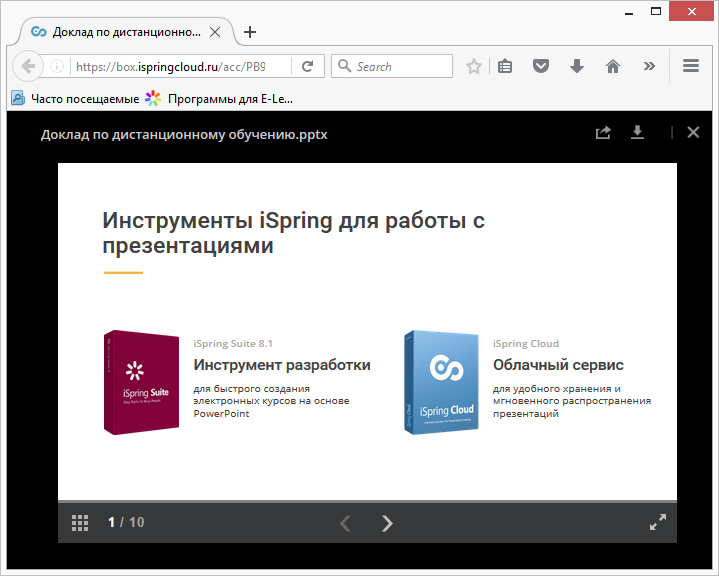The width and height of the screenshot is (719, 576).
Task: Save page to Pocket
Action: (541, 66)
